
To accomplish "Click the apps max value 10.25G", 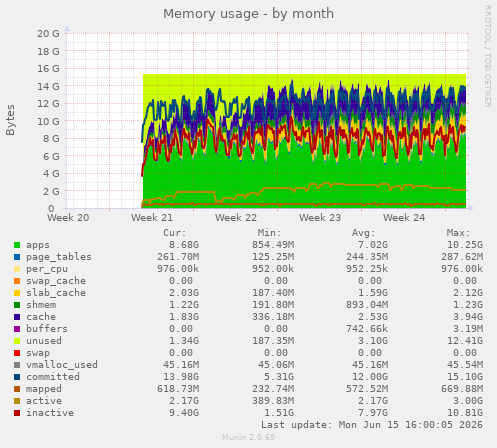I will pos(465,245).
